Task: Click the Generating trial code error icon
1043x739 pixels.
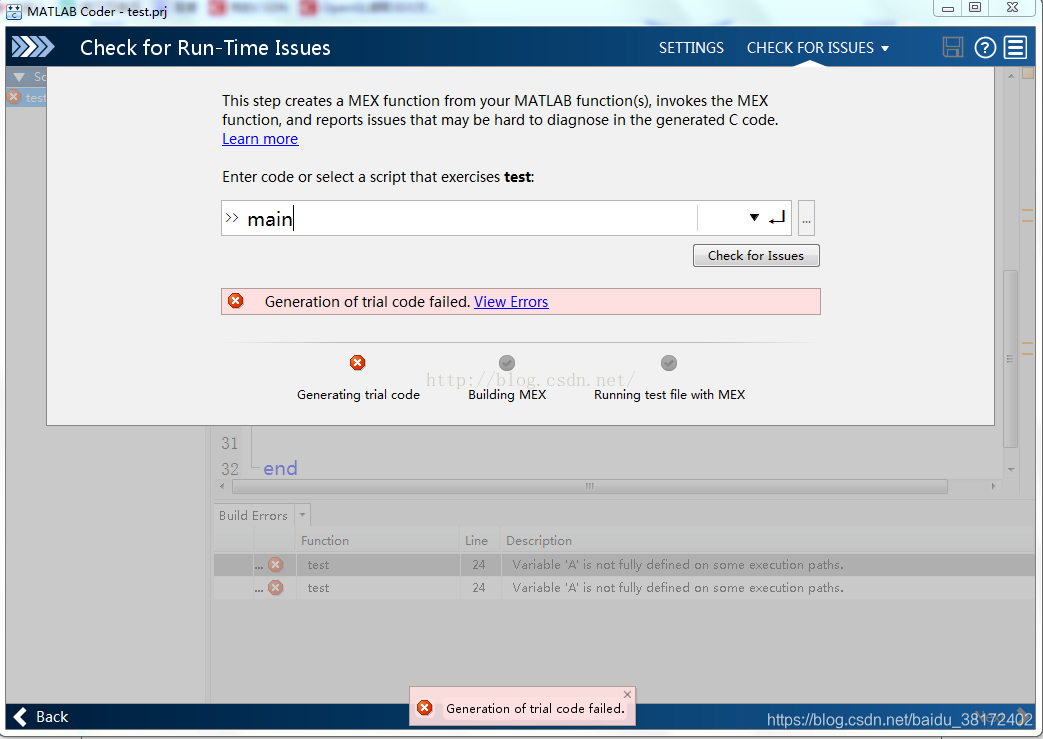Action: coord(358,363)
